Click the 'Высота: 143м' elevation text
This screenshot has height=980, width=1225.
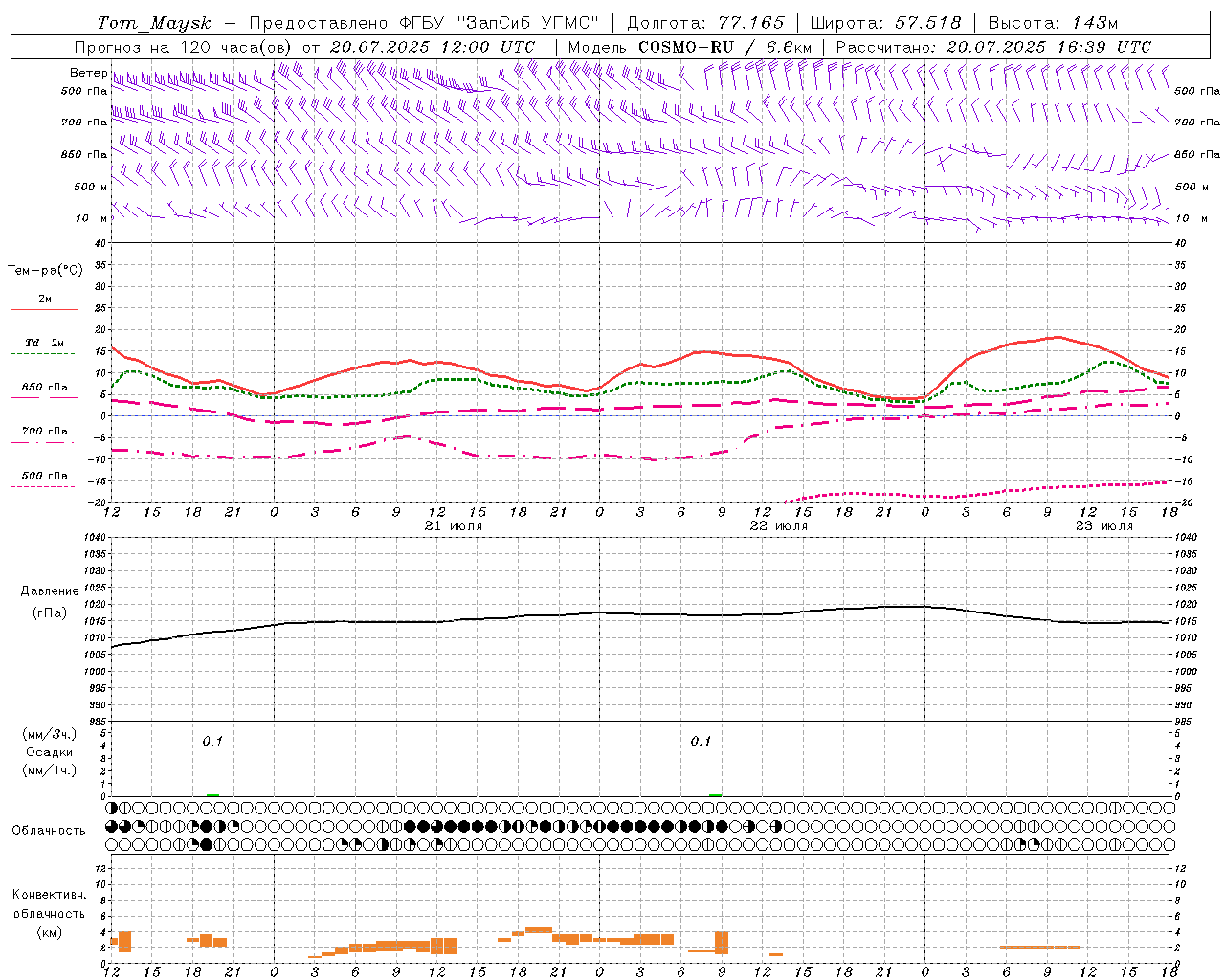[x=1053, y=23]
